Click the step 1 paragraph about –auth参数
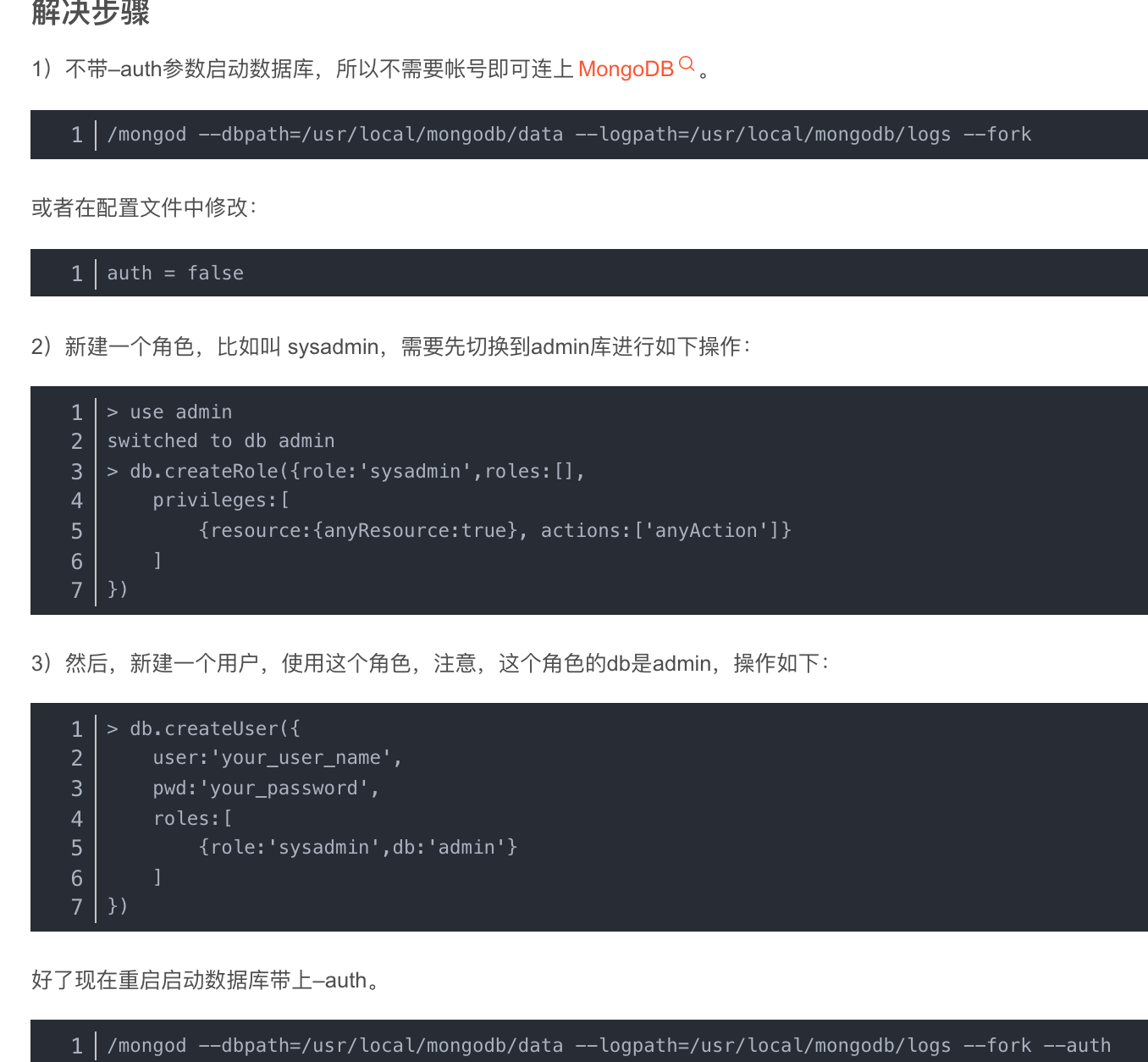Image resolution: width=1148 pixels, height=1062 pixels. (370, 69)
